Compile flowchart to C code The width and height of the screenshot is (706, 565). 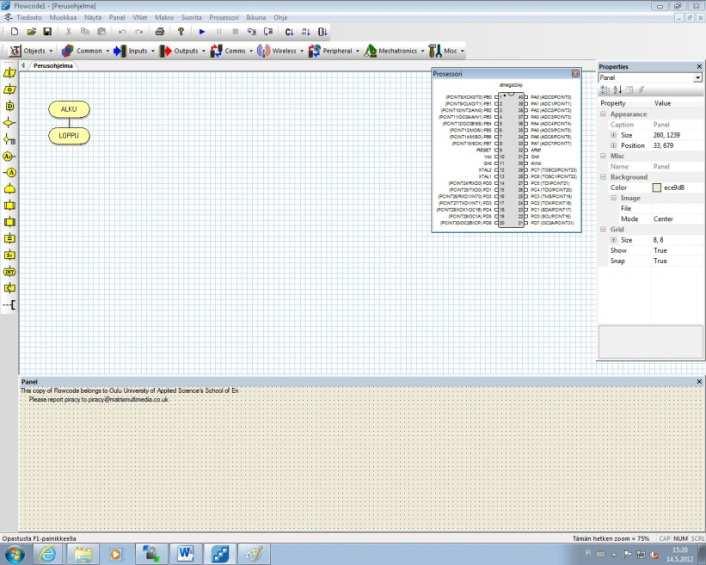tap(289, 32)
